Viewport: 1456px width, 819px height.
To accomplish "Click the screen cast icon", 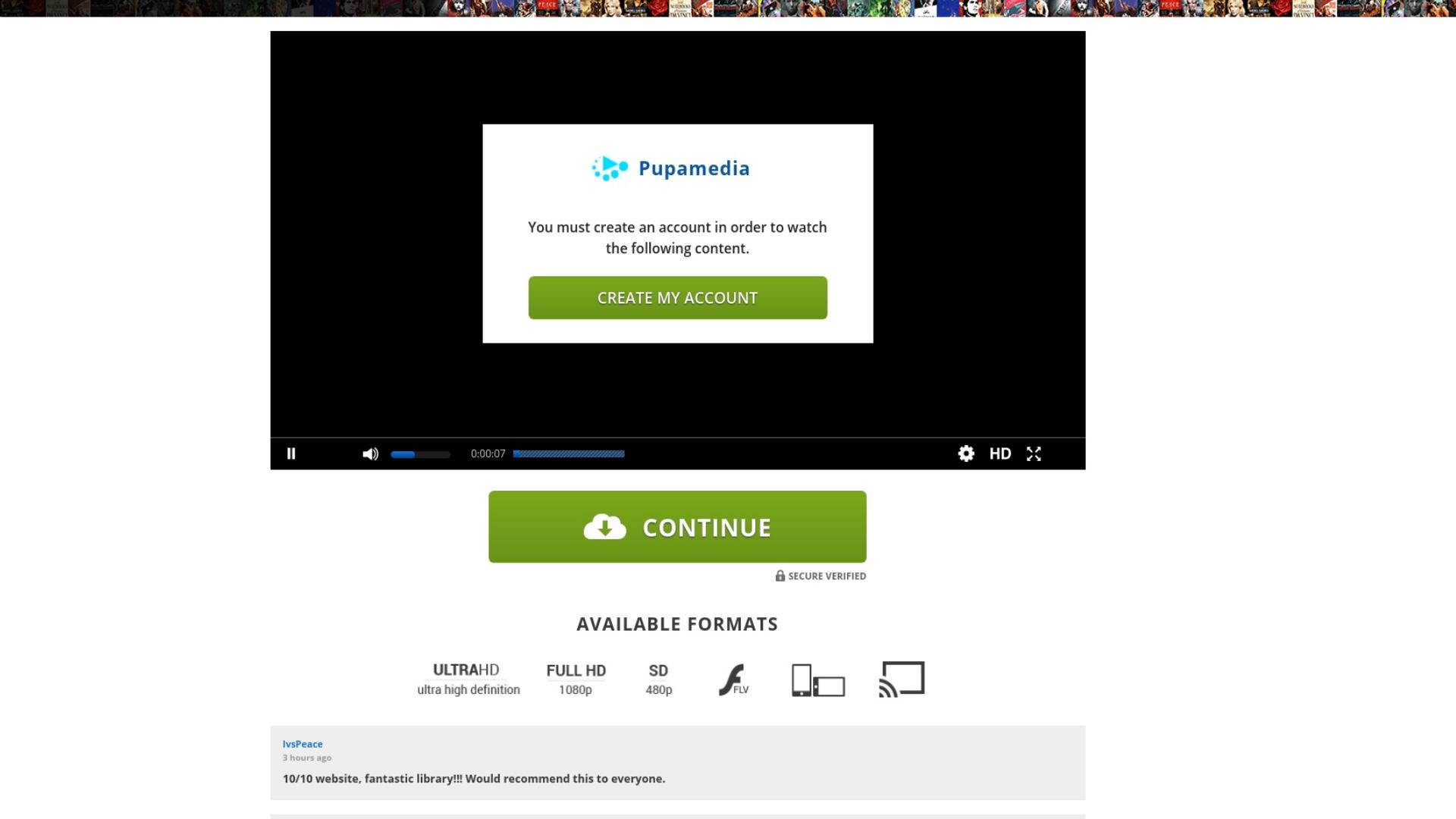I will [x=902, y=679].
